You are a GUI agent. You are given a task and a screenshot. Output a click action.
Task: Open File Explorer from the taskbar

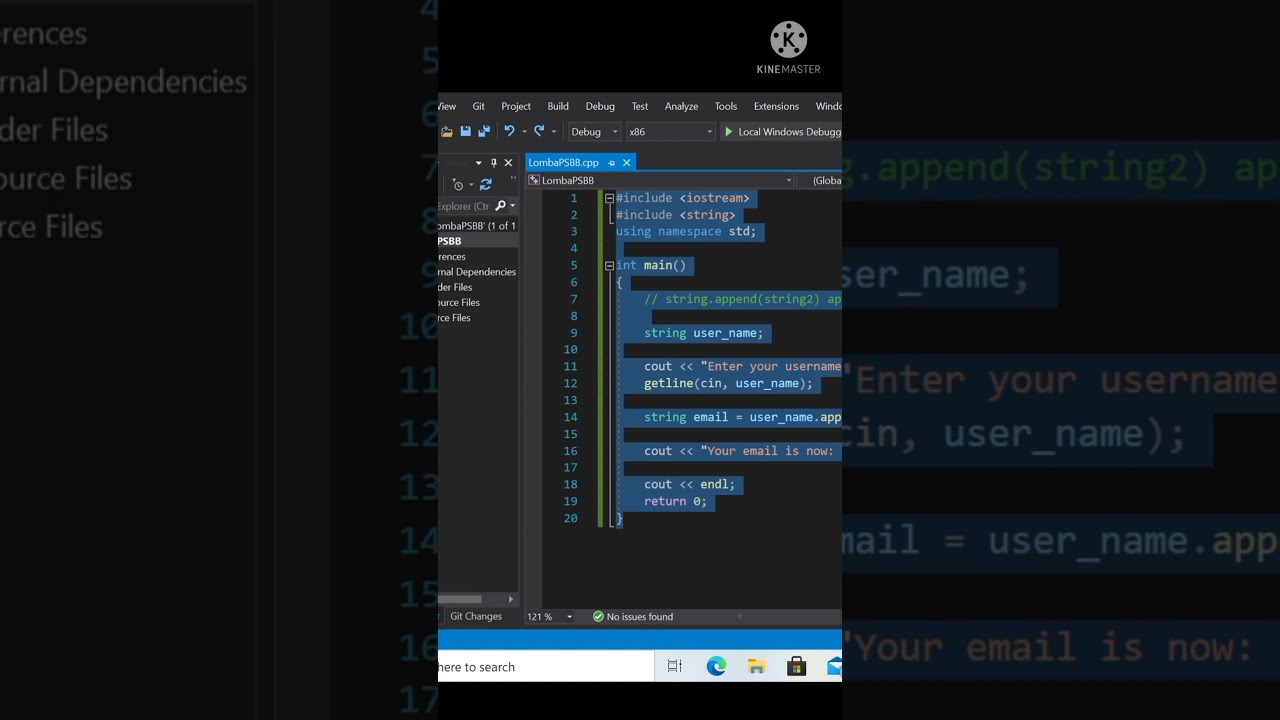756,667
